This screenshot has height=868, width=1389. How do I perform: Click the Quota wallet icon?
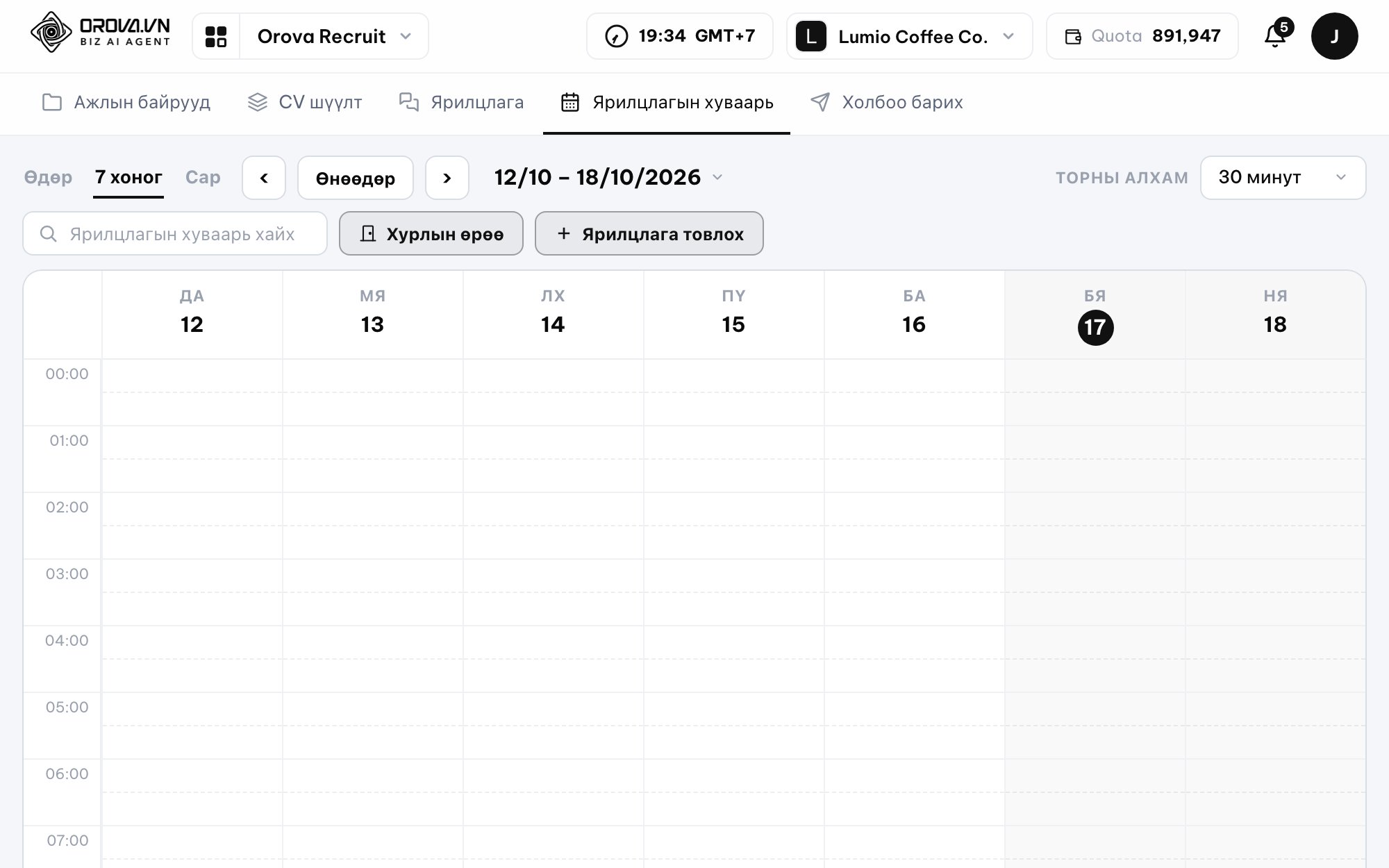[1073, 37]
